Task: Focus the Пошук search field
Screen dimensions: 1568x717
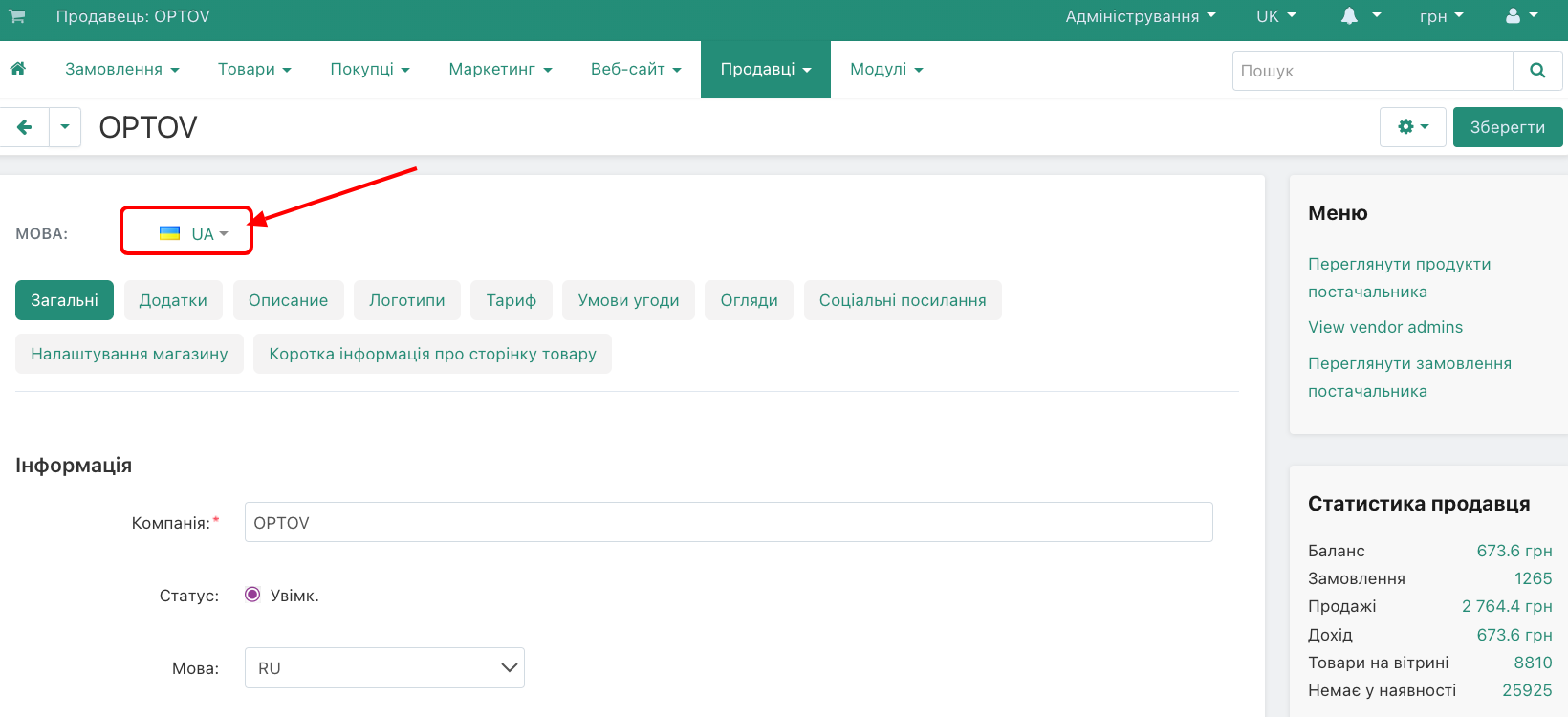Action: [x=1372, y=71]
